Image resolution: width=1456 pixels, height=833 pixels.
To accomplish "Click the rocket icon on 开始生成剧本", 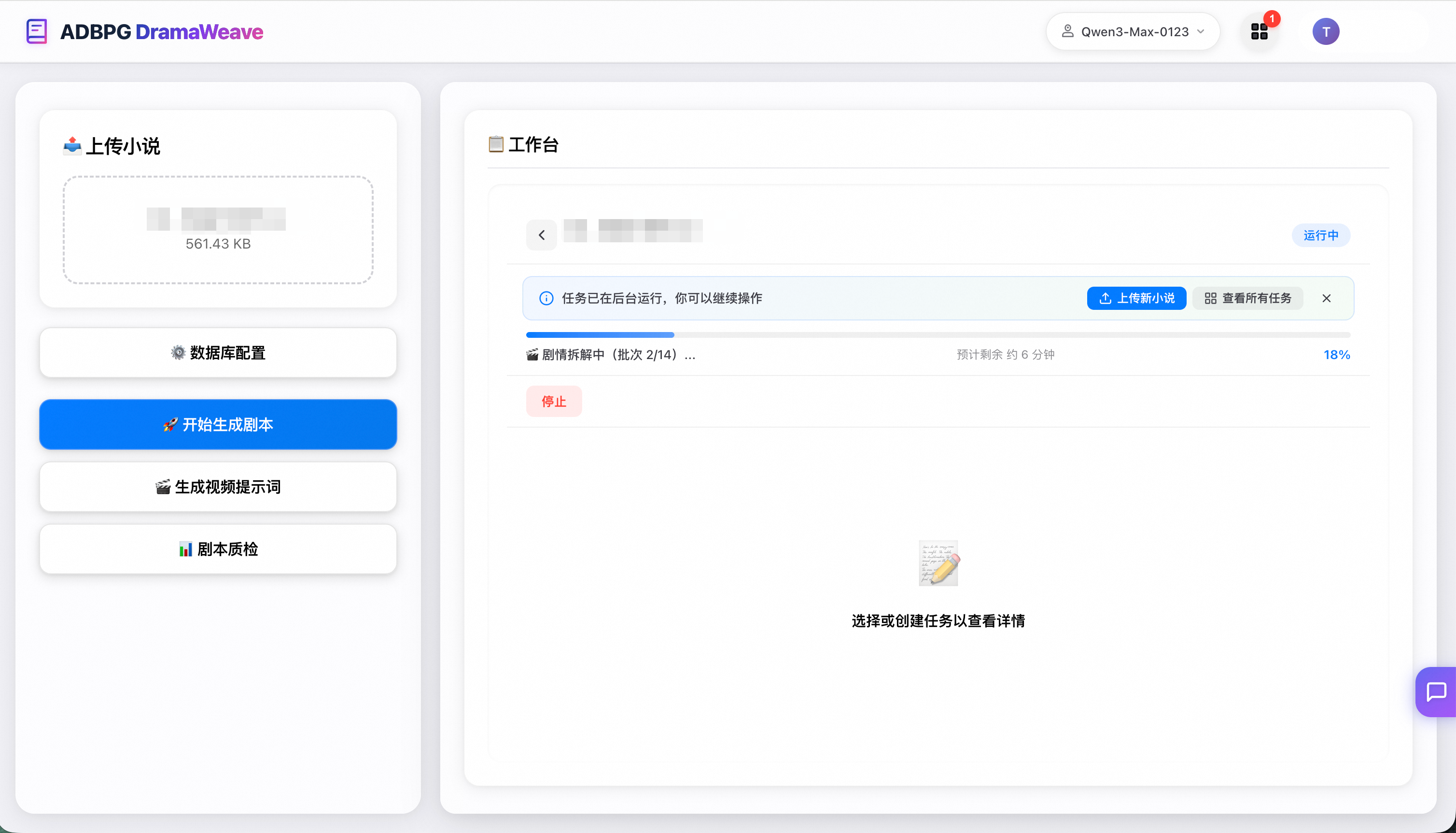I will [x=170, y=424].
